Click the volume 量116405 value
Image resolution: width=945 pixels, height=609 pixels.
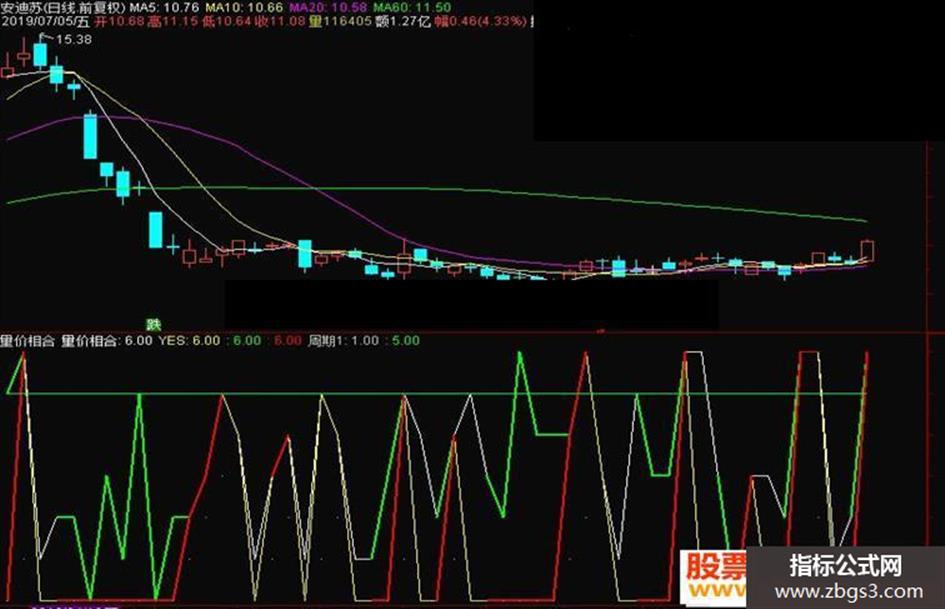[340, 22]
